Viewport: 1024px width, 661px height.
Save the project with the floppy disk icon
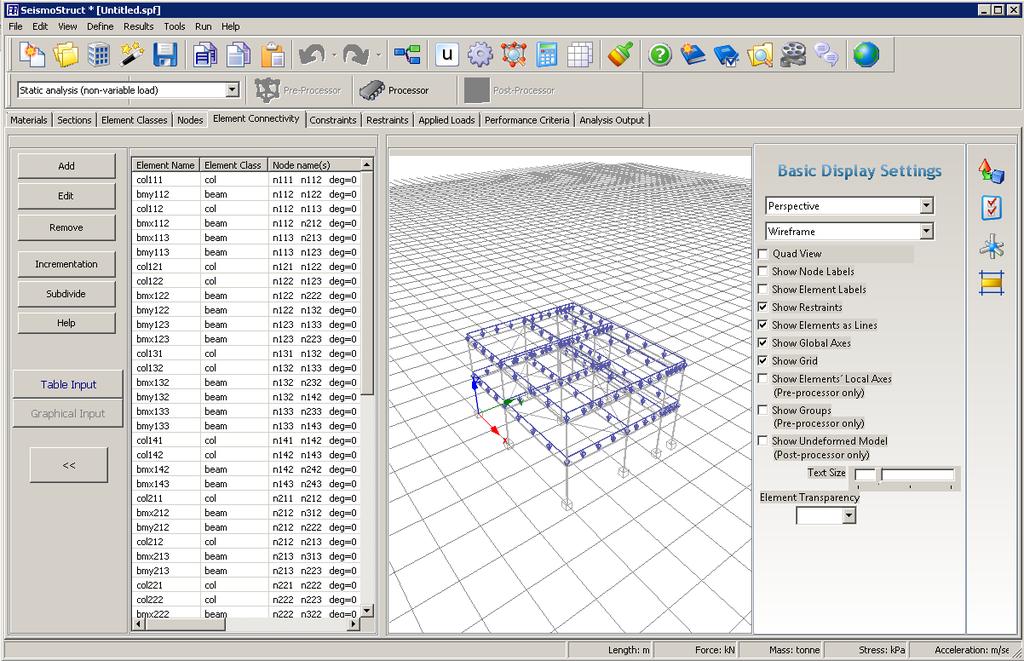(165, 54)
